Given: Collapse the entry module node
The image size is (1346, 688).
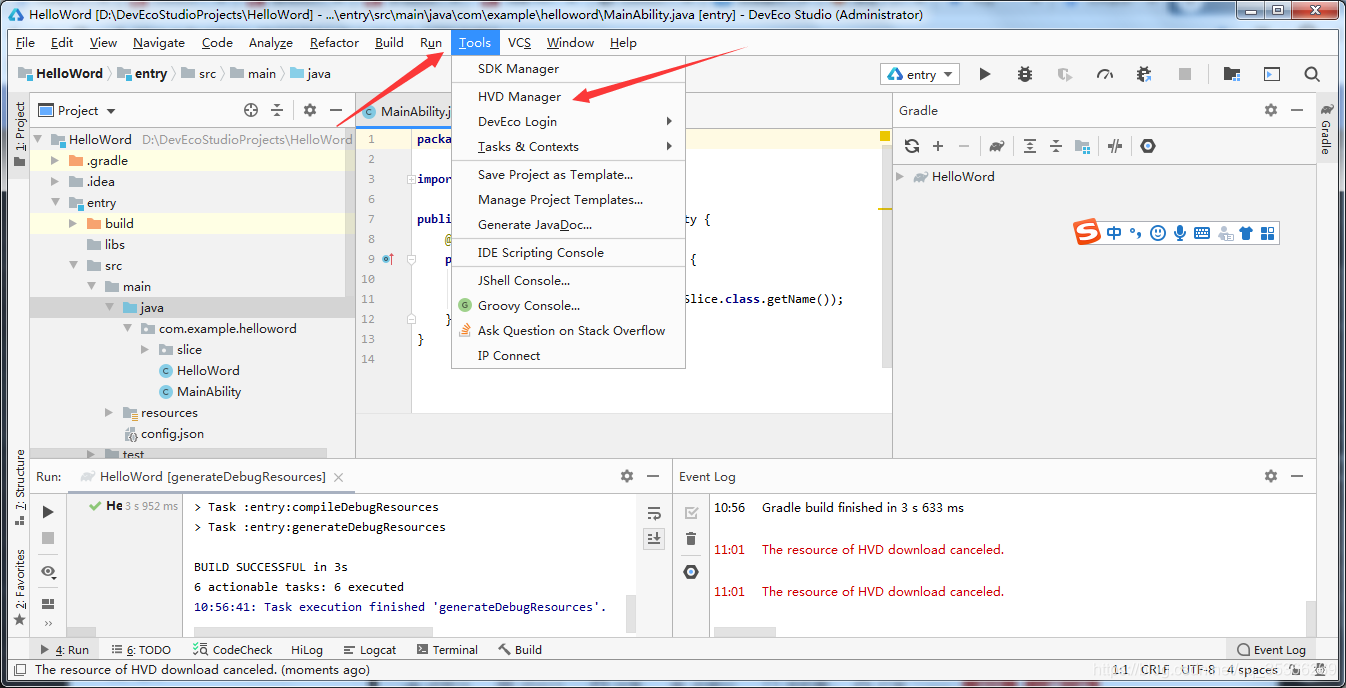Looking at the screenshot, I should click(x=55, y=202).
